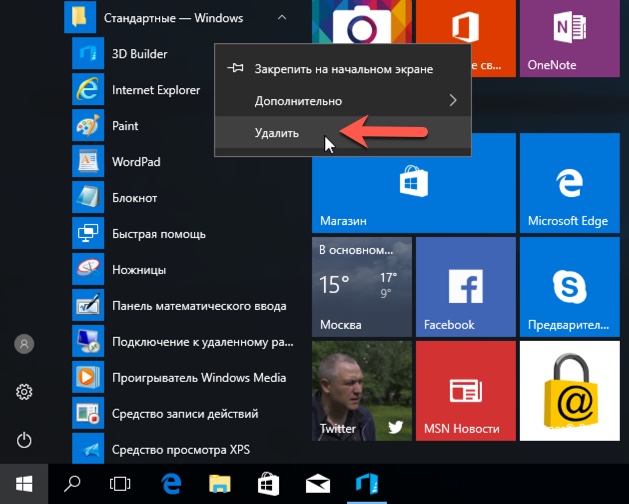The image size is (629, 504).
Task: Open the Skype preview tile
Action: pyautogui.click(x=570, y=287)
